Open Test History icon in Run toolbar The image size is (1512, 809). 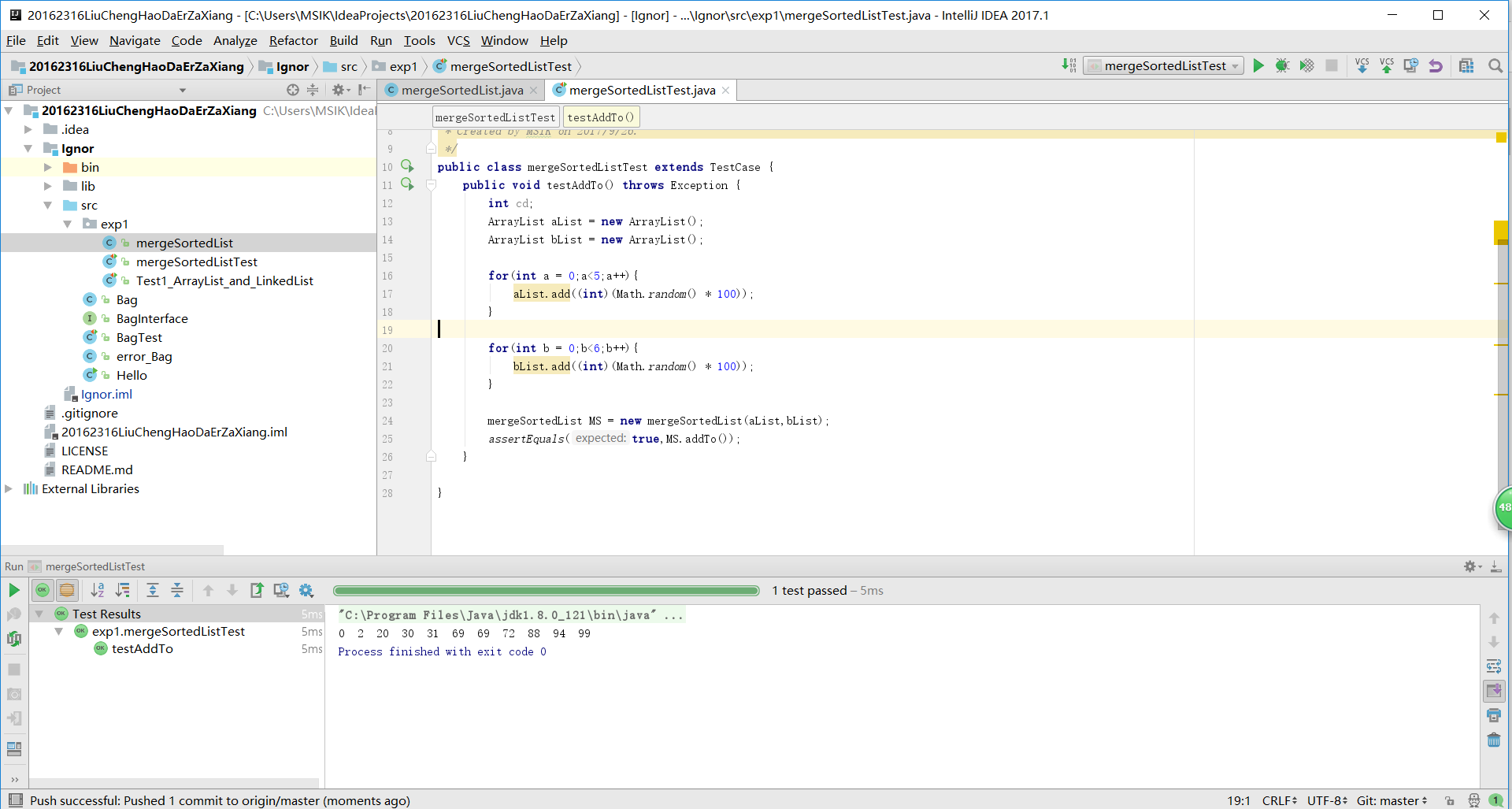[281, 590]
